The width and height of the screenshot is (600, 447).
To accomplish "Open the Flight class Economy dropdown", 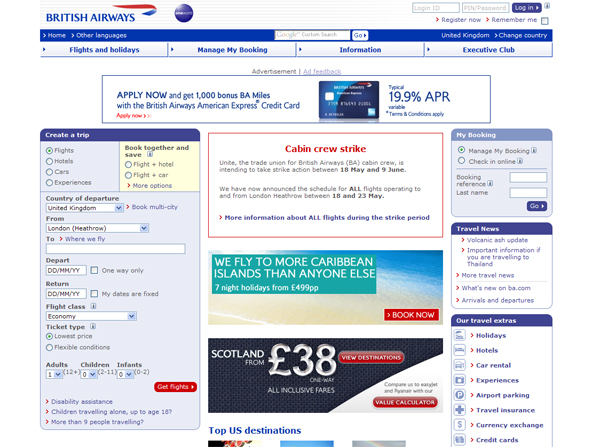I will [x=91, y=316].
